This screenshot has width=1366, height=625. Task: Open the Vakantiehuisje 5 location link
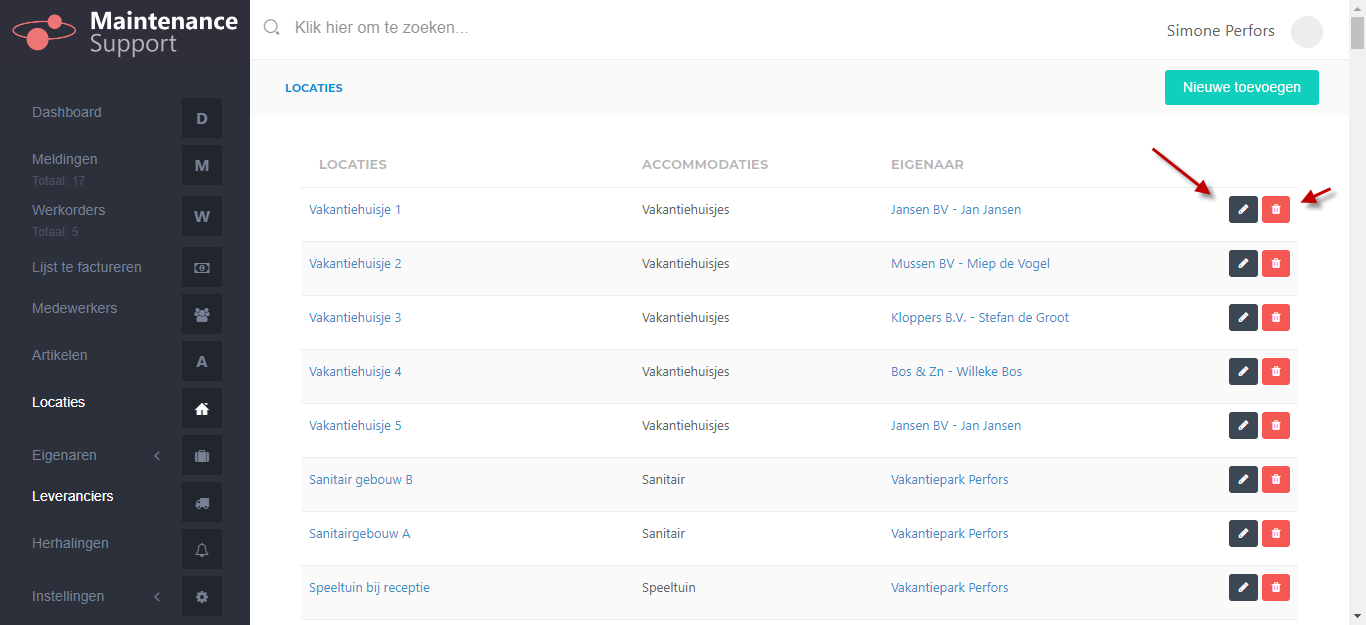[x=355, y=426]
